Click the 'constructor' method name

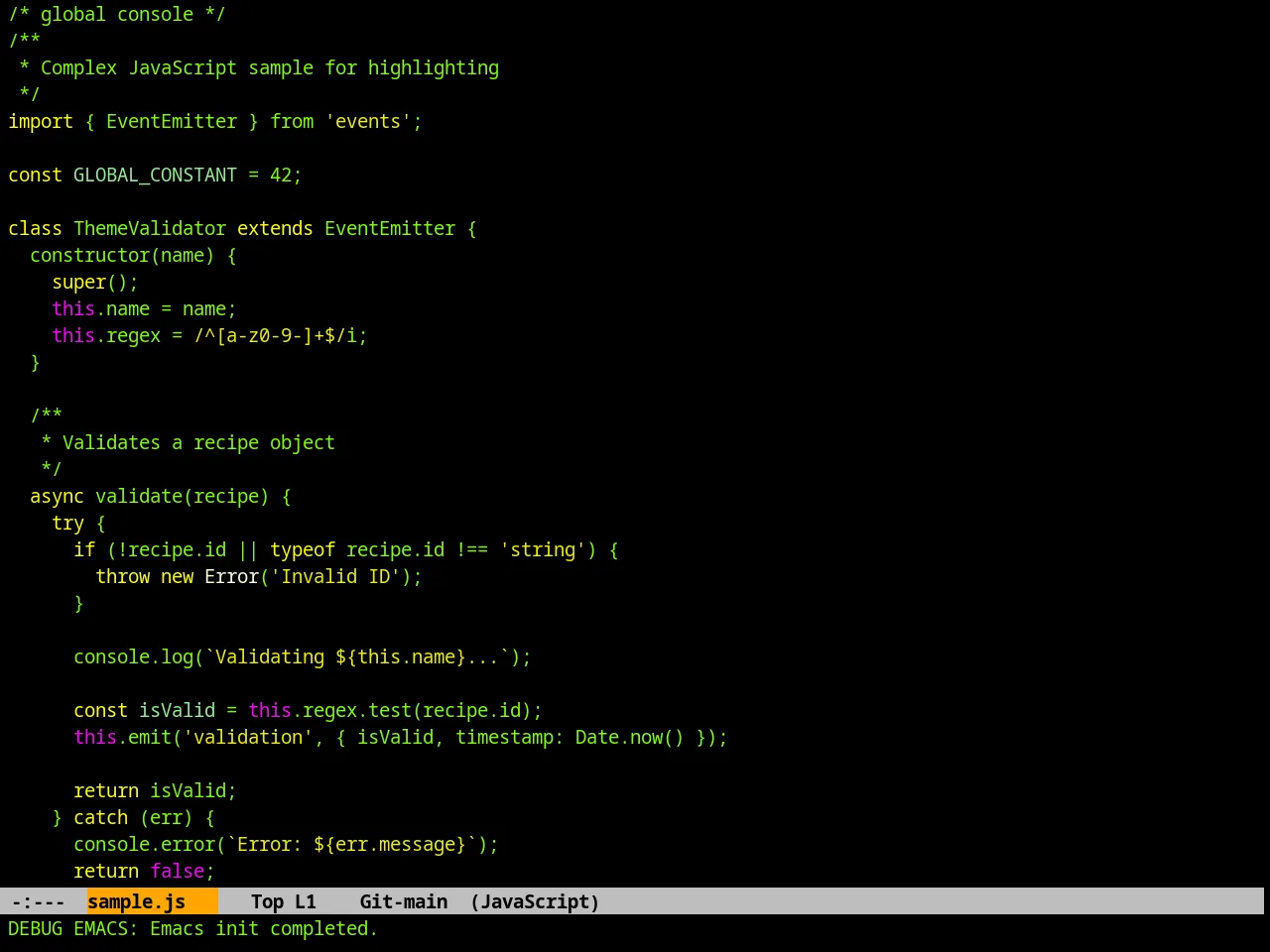89,255
